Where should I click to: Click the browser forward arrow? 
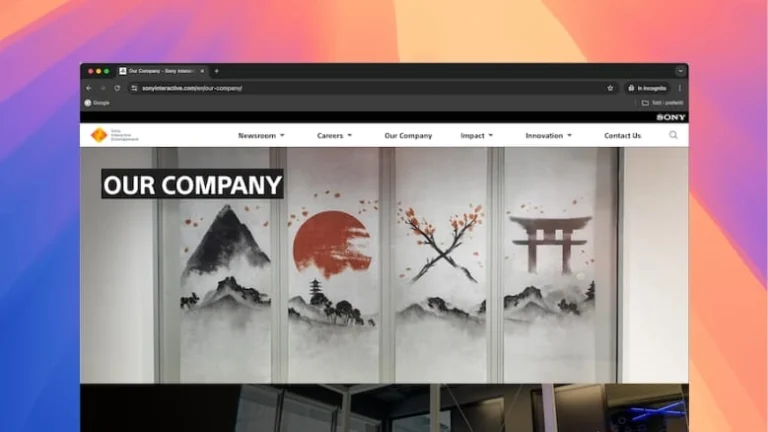[103, 88]
